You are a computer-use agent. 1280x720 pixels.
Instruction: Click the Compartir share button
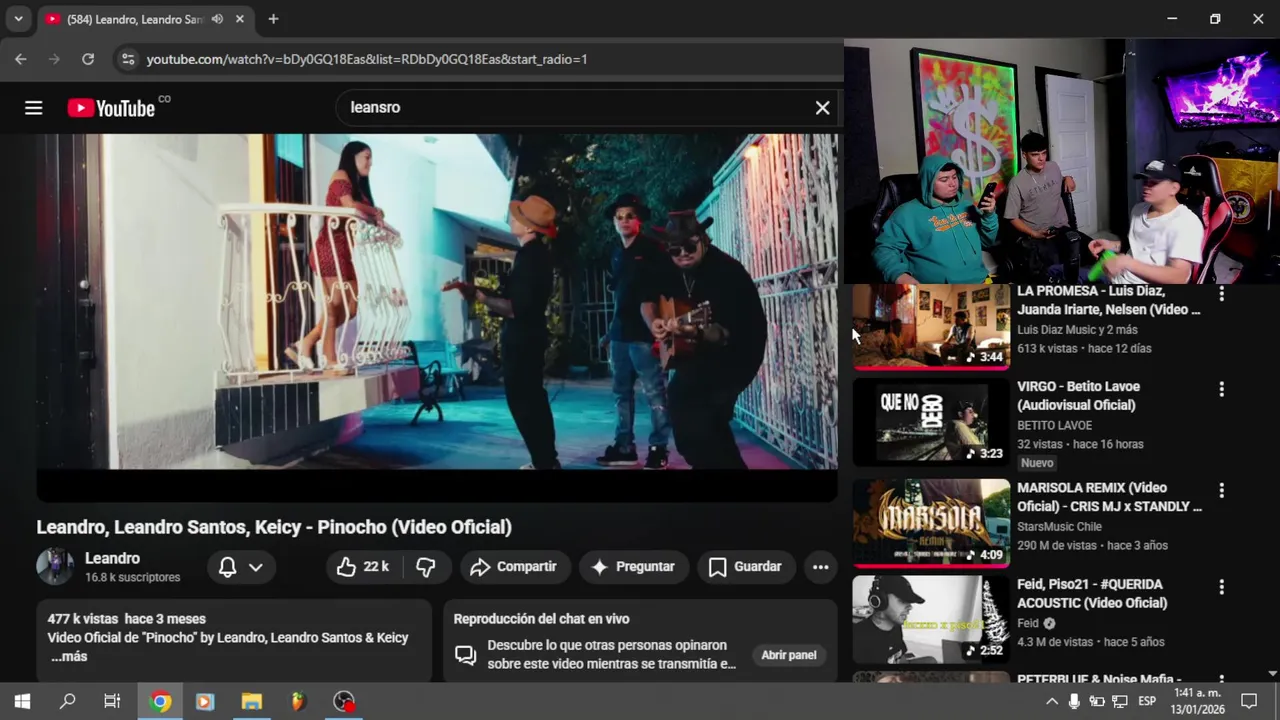click(514, 567)
